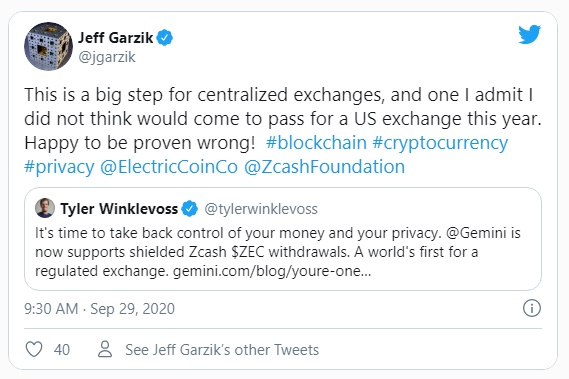Screen dimensions: 569x379
Task: Open Jeff Garzik's cube avatar
Action: click(x=48, y=46)
